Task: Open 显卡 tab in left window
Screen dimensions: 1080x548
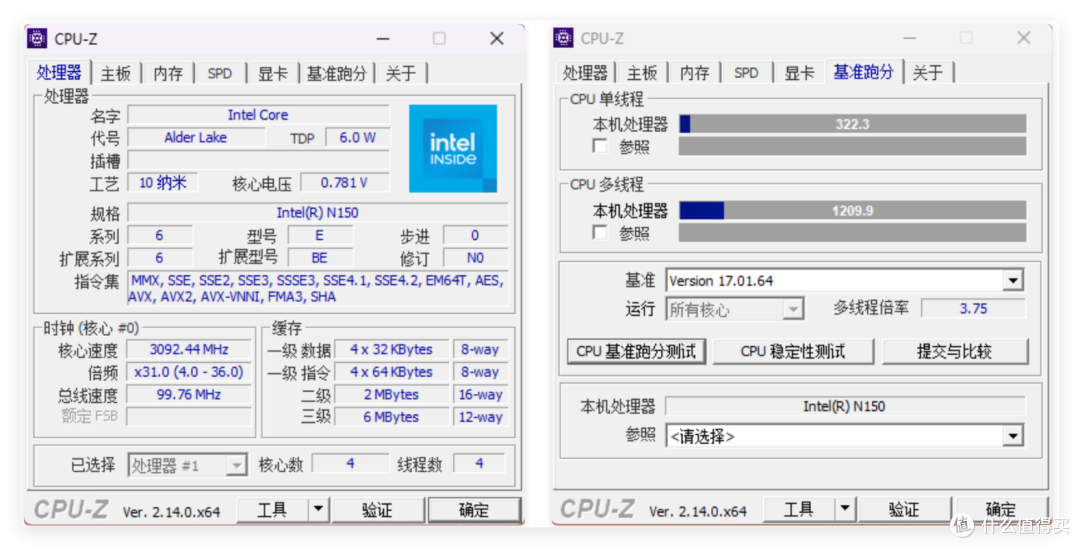Action: [x=273, y=74]
